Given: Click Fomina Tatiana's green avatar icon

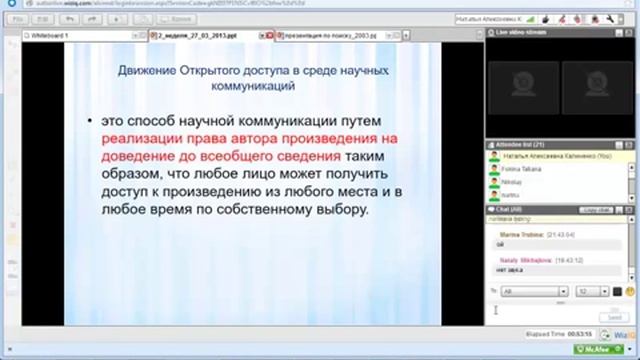Looking at the screenshot, I should click(x=494, y=169).
